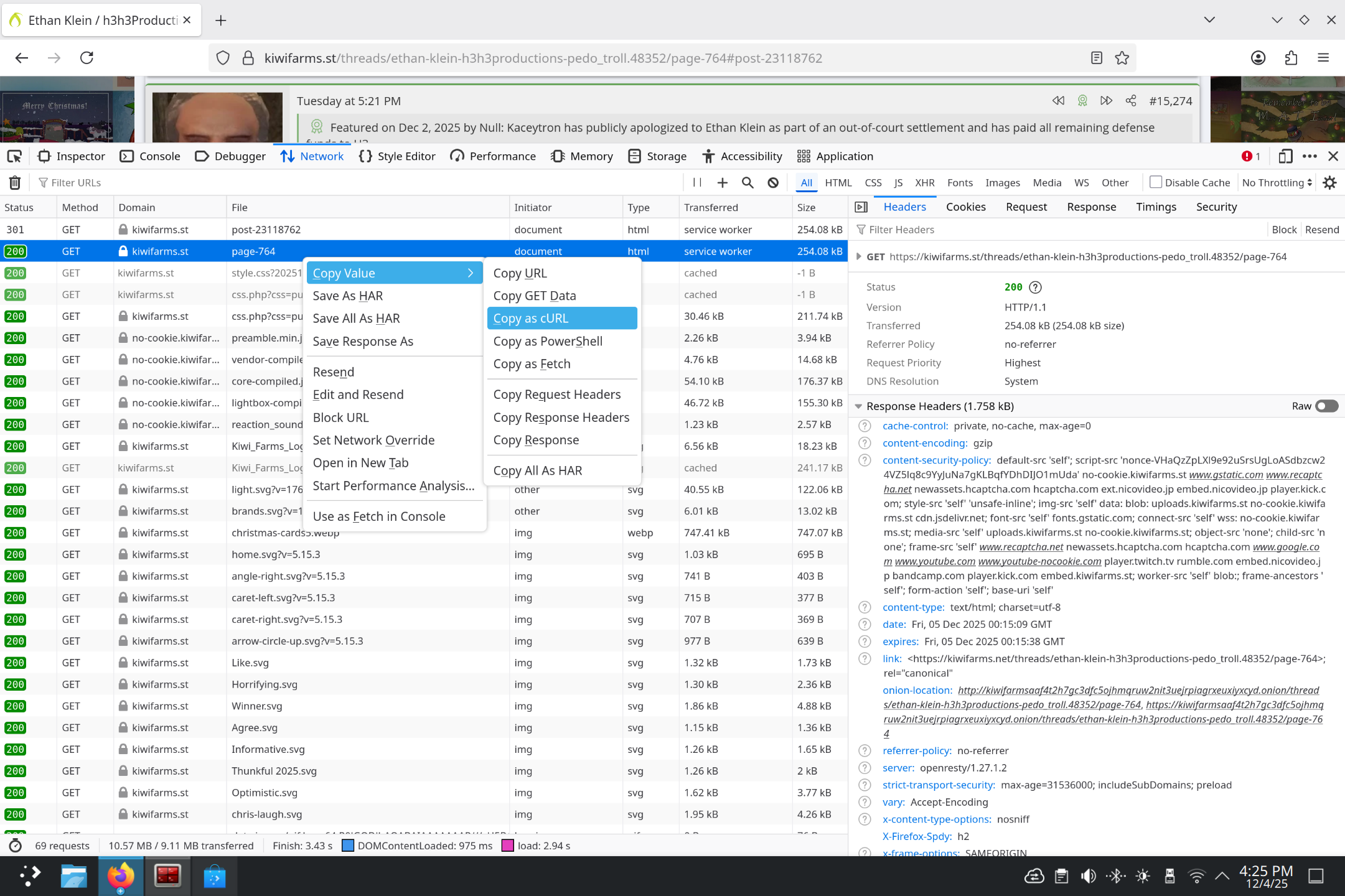Screen dimensions: 1345x896
Task: Toggle Responsive Design Mode
Action: click(1285, 156)
